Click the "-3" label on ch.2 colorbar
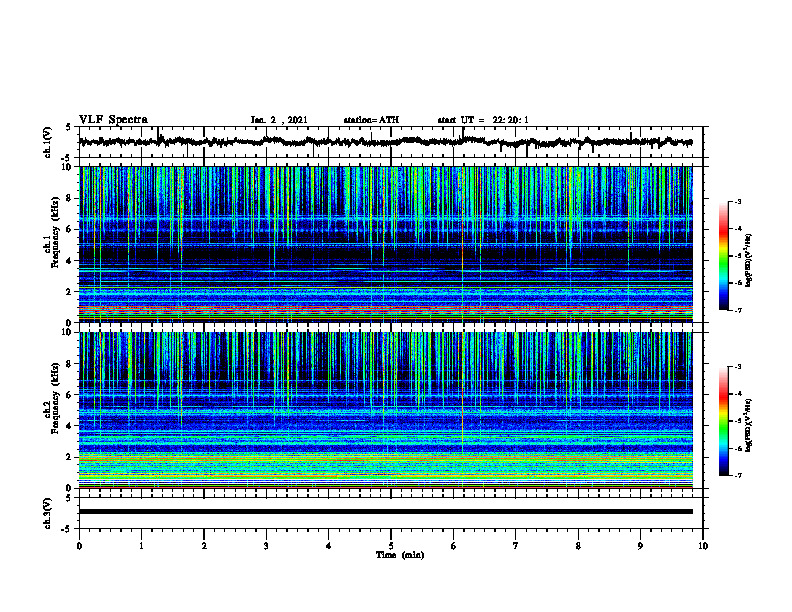The image size is (792, 612). click(737, 367)
